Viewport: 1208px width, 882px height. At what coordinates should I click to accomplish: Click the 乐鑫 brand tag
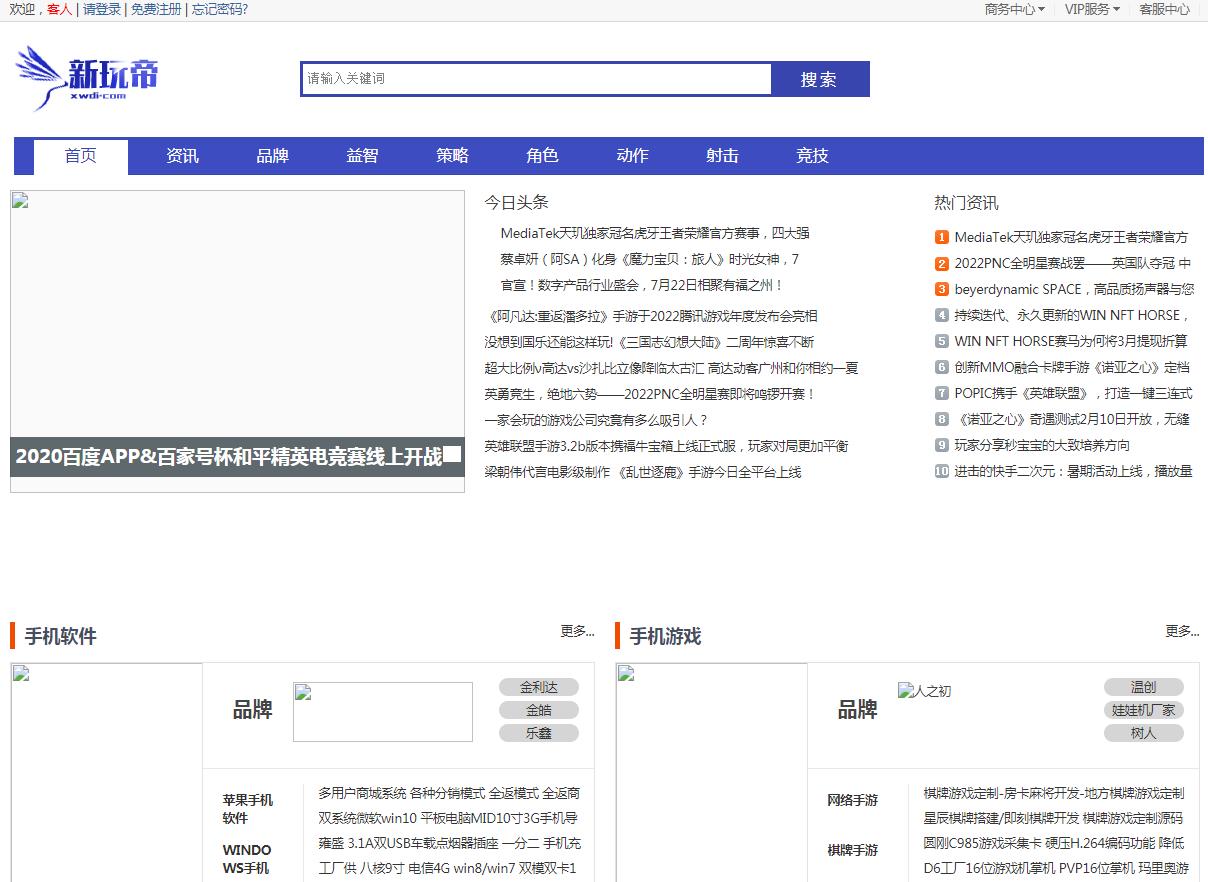pos(539,733)
